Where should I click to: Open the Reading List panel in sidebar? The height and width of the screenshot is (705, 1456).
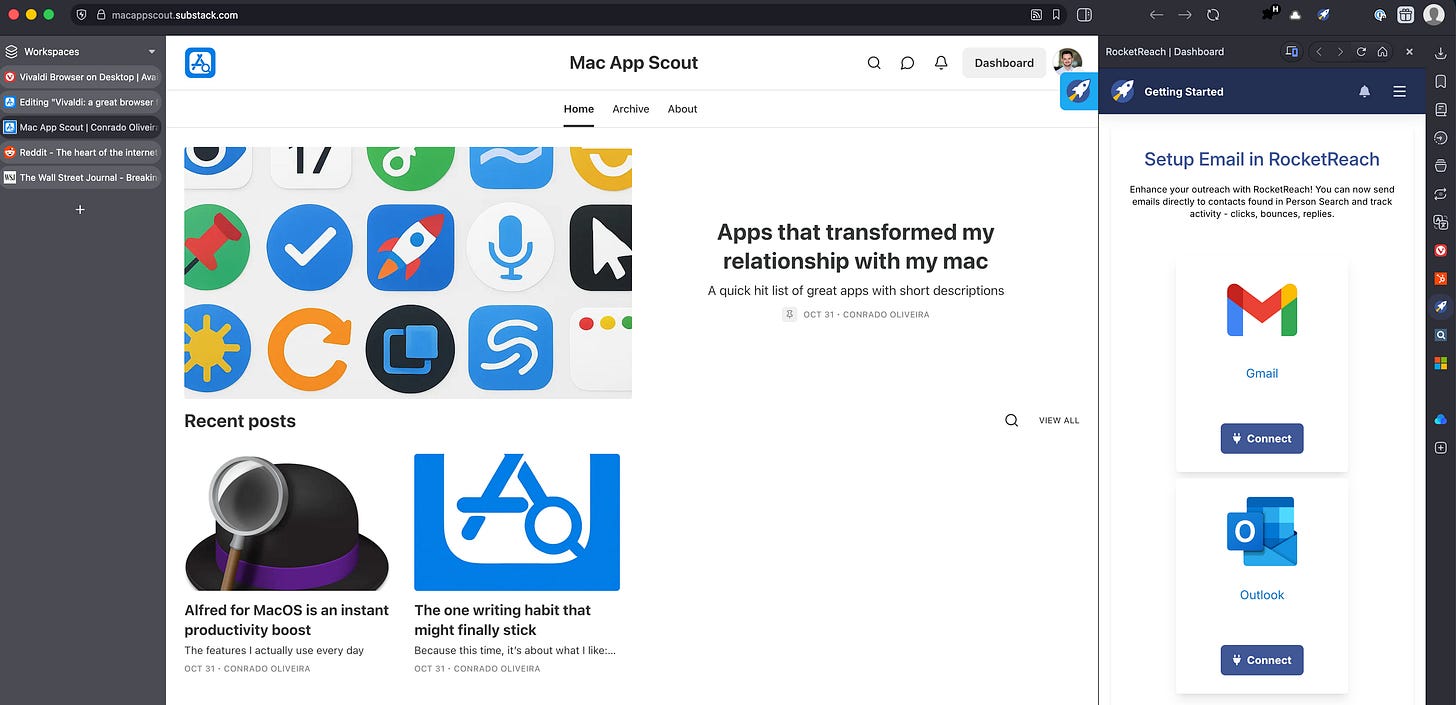1441,109
